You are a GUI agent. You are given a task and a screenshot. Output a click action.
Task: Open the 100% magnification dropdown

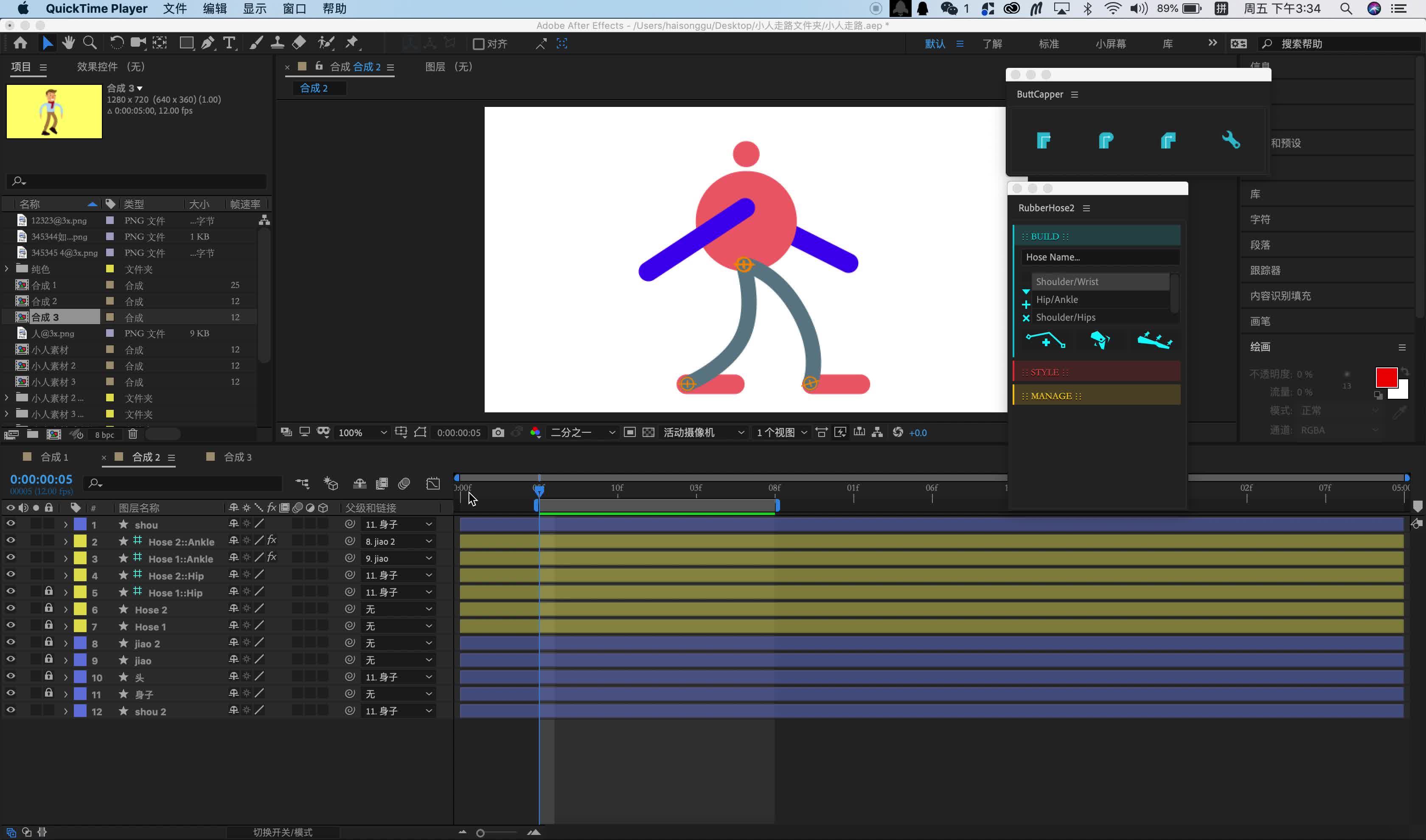point(362,432)
